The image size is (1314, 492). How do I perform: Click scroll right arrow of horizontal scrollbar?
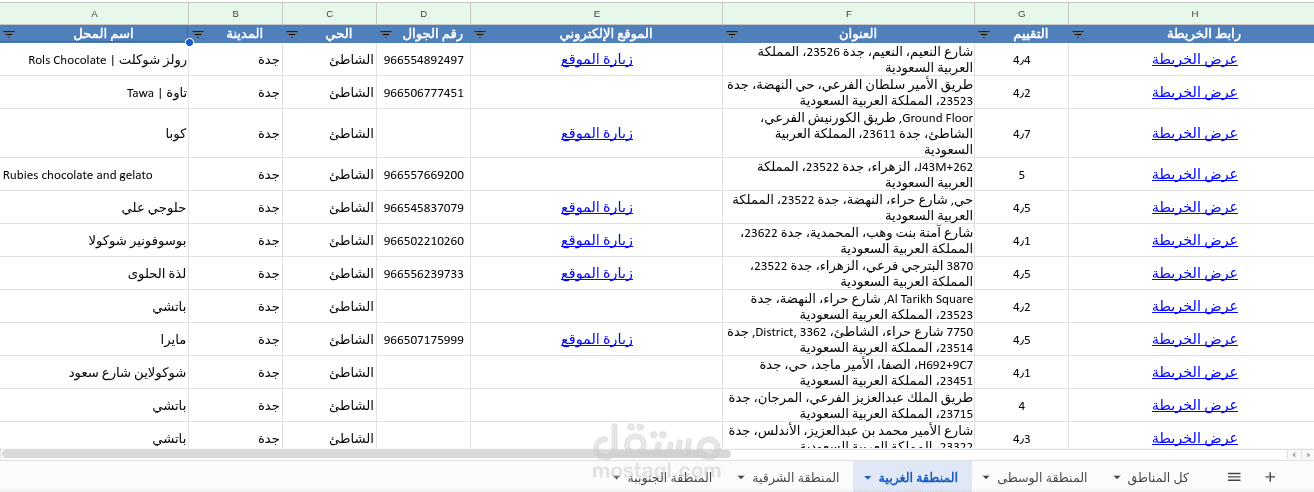pos(1308,454)
